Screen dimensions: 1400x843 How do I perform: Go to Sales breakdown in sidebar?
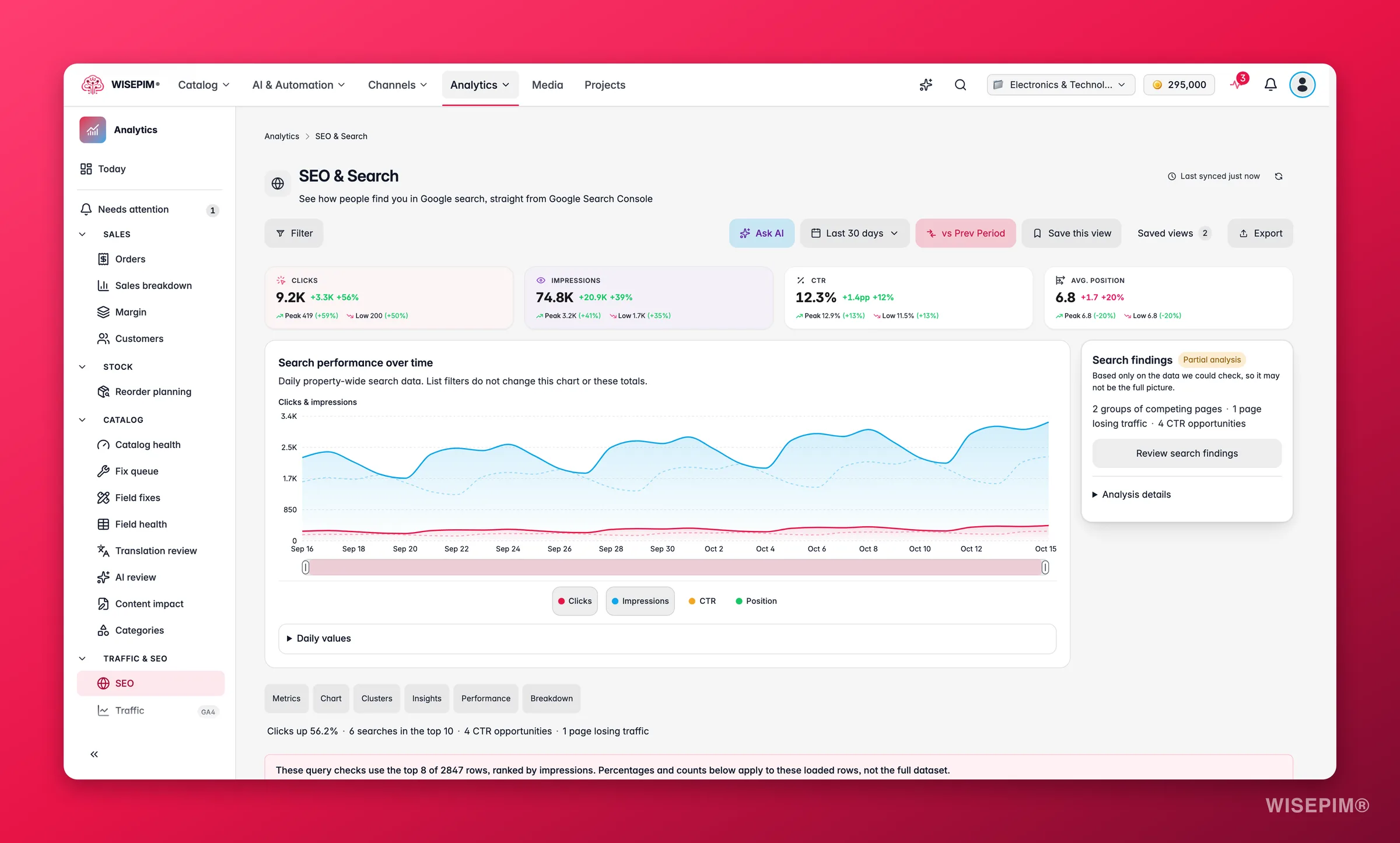[x=150, y=285]
